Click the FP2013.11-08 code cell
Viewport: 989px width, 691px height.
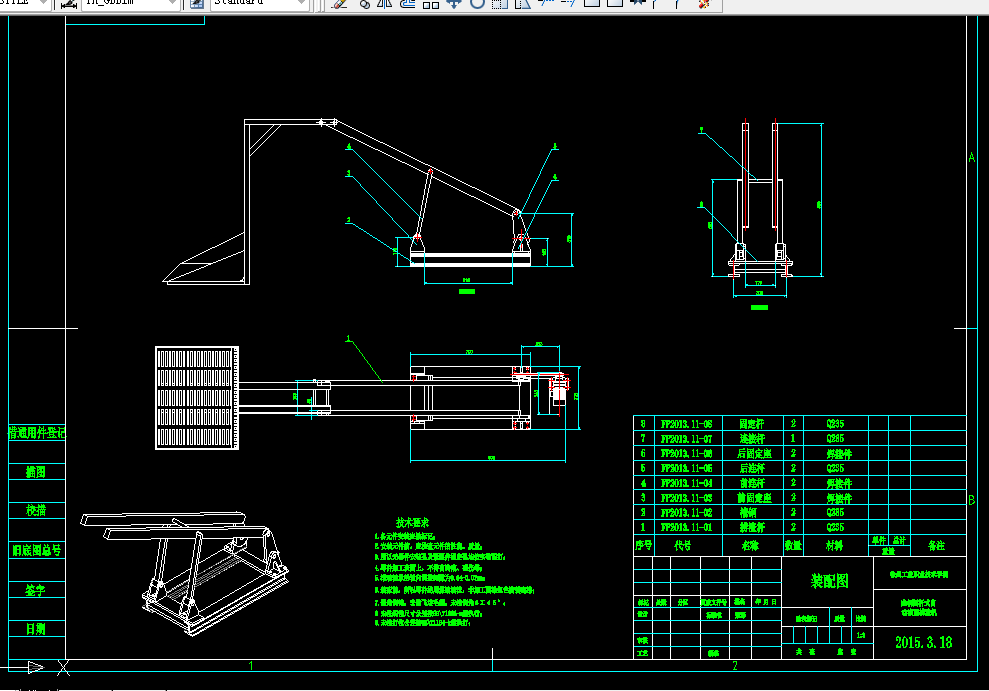point(686,424)
